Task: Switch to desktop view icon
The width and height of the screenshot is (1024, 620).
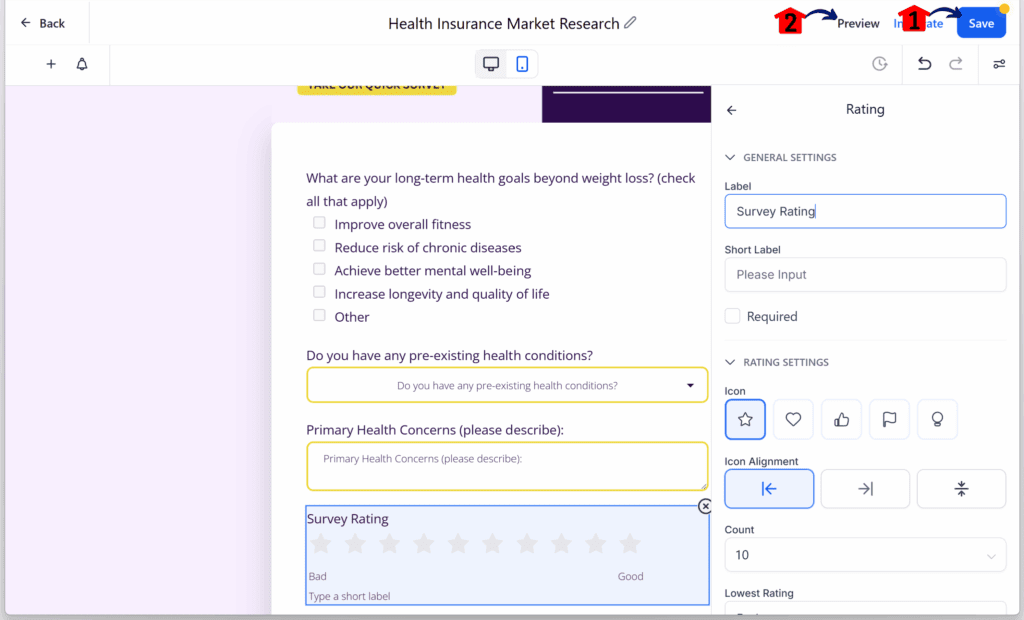Action: [x=491, y=64]
